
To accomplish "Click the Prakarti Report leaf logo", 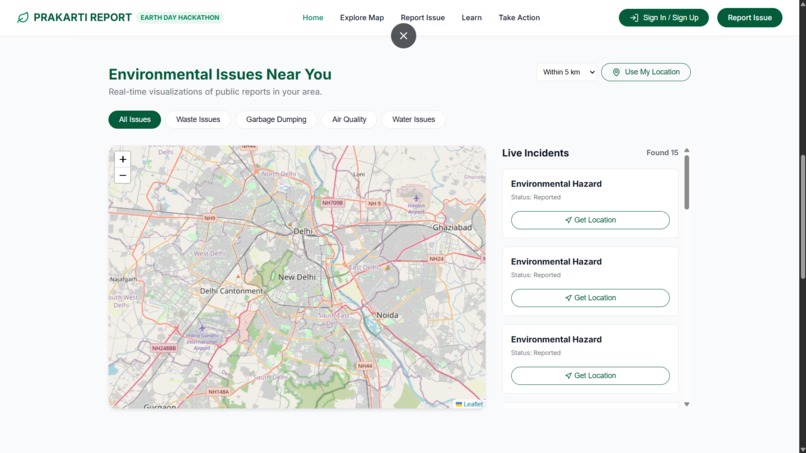I will 23,17.
